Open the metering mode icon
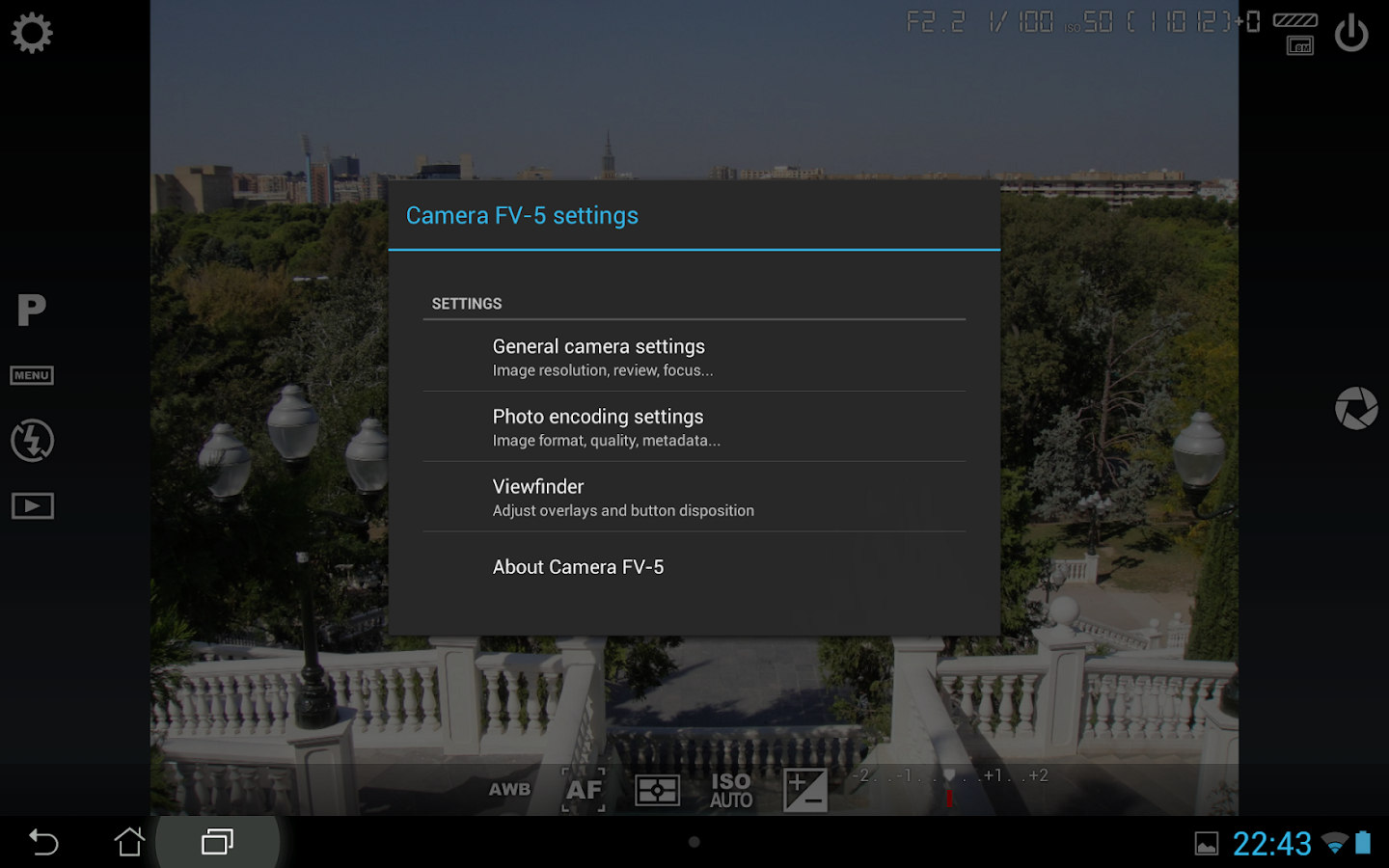The width and height of the screenshot is (1389, 868). click(x=658, y=791)
